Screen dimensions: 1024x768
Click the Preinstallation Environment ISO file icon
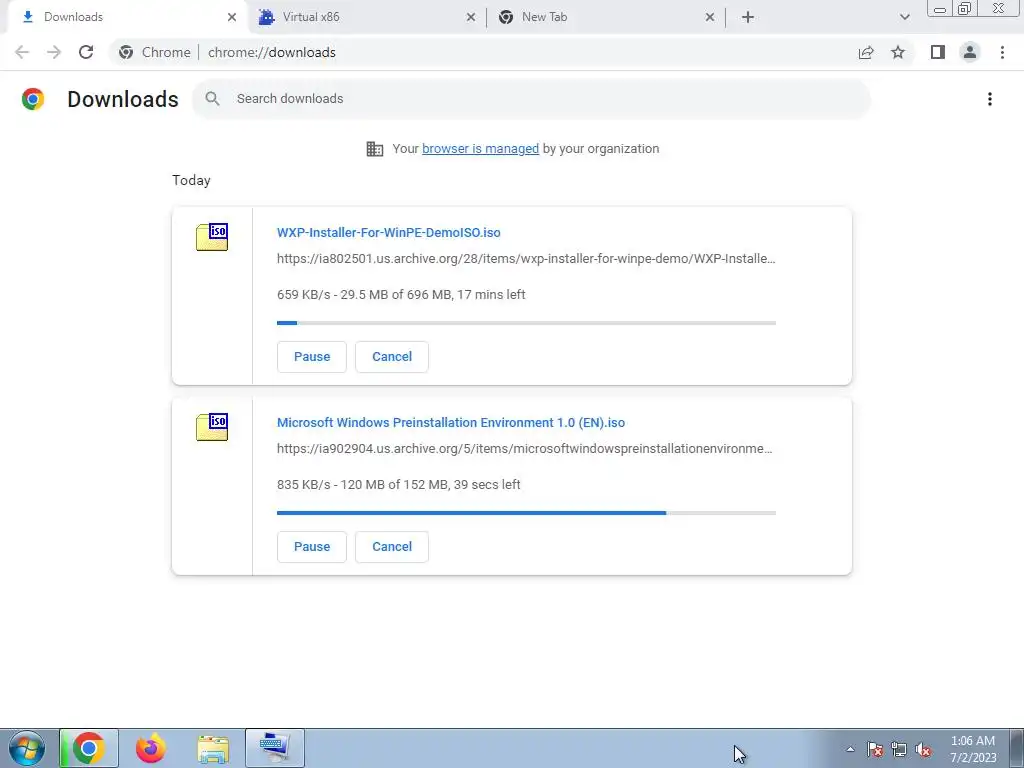[212, 427]
